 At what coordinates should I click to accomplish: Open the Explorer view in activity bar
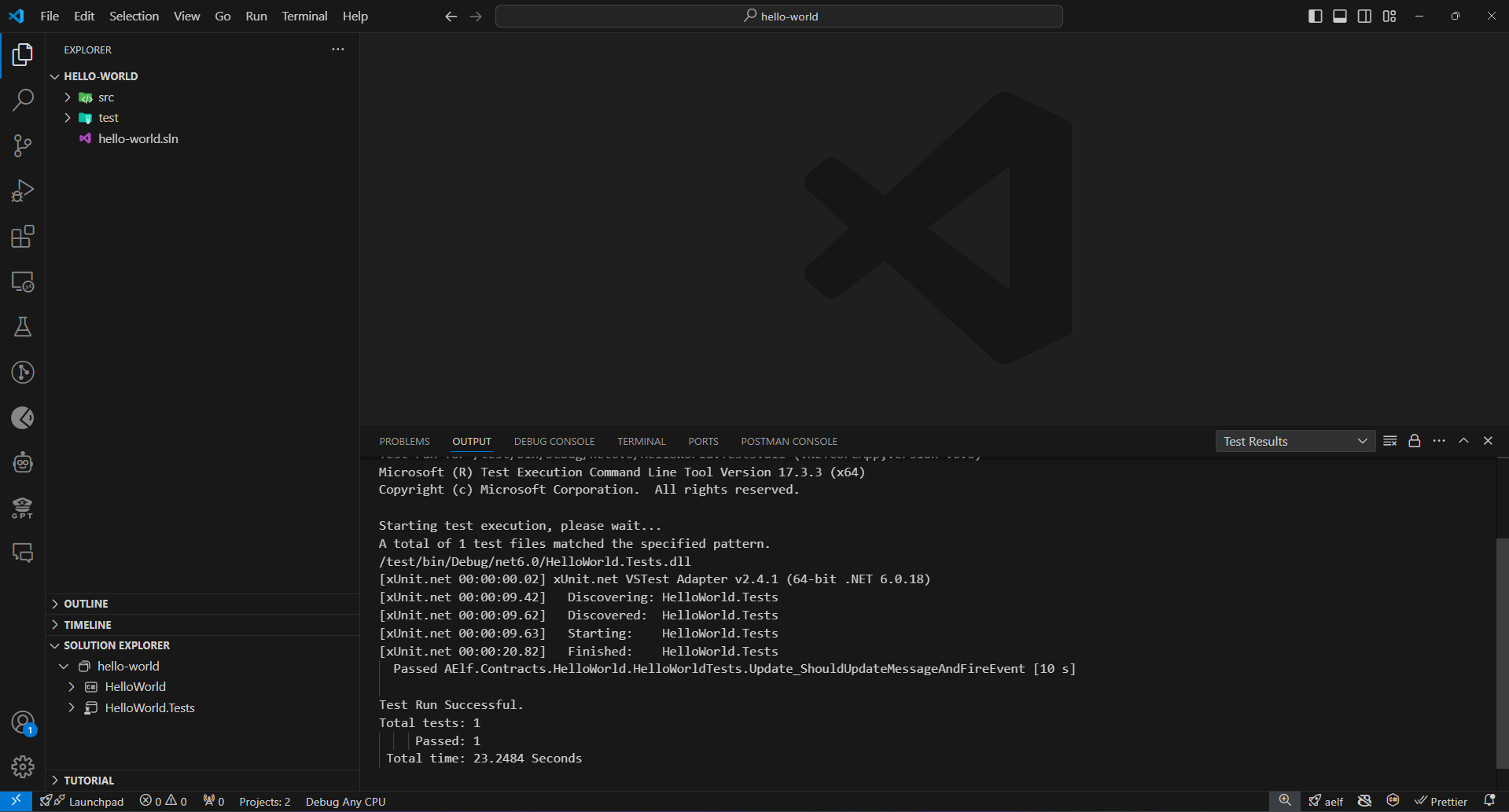23,54
